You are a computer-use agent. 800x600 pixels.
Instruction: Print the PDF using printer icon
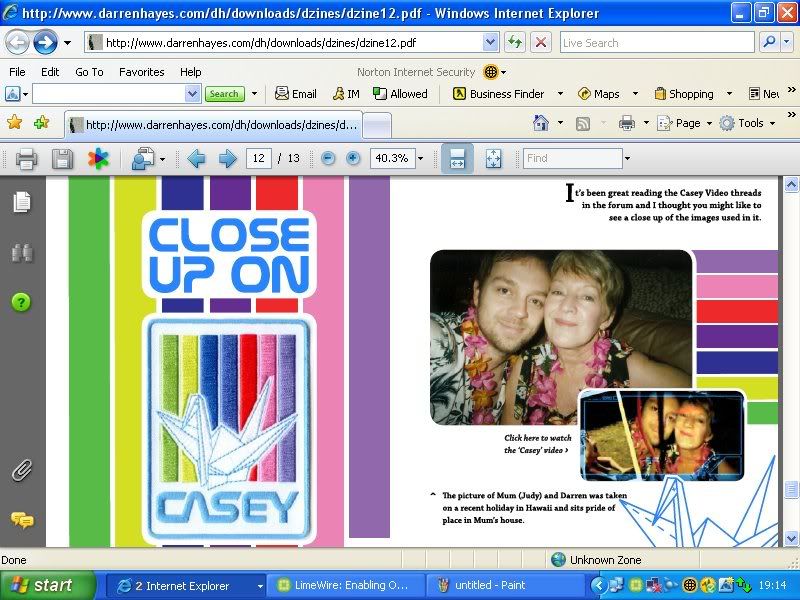tap(26, 159)
